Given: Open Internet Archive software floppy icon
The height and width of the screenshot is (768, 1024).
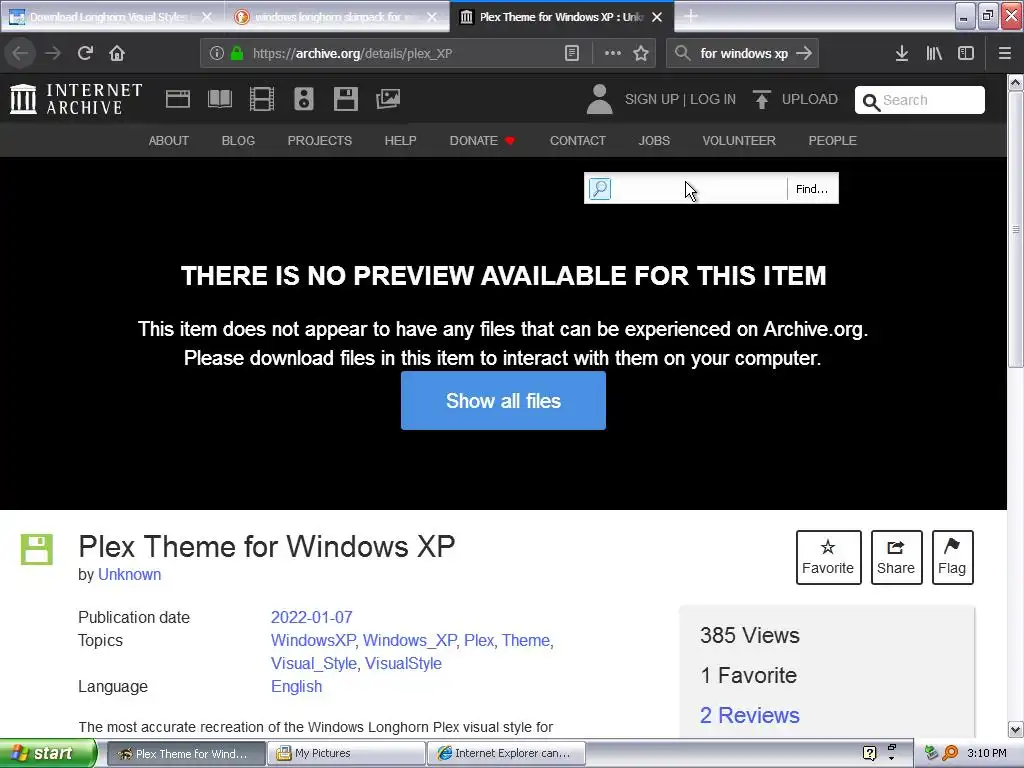Looking at the screenshot, I should tap(345, 99).
